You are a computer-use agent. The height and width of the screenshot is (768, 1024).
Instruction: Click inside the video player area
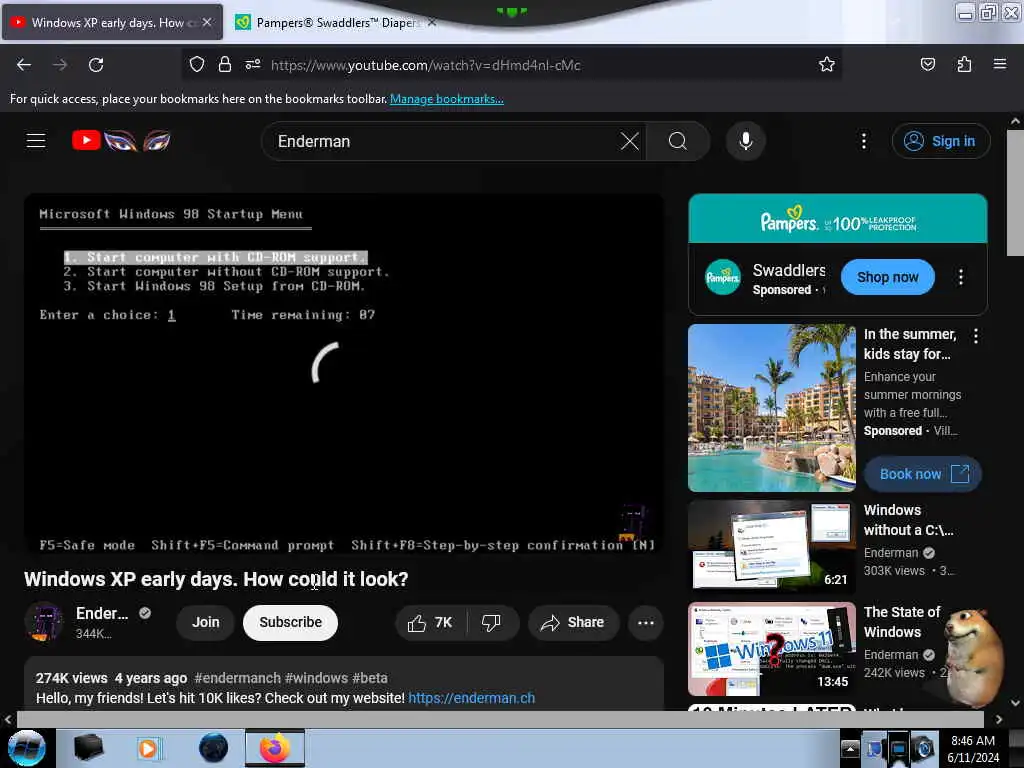coord(344,375)
